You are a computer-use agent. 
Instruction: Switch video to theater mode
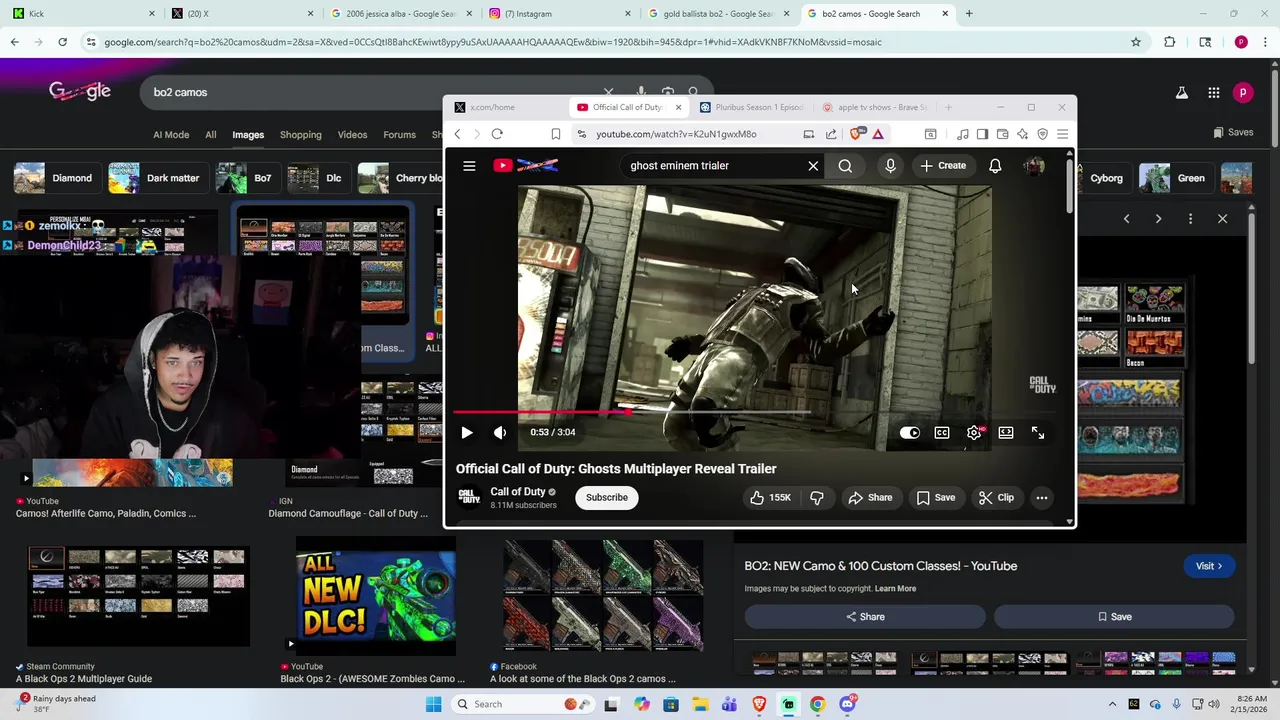pyautogui.click(x=1006, y=433)
